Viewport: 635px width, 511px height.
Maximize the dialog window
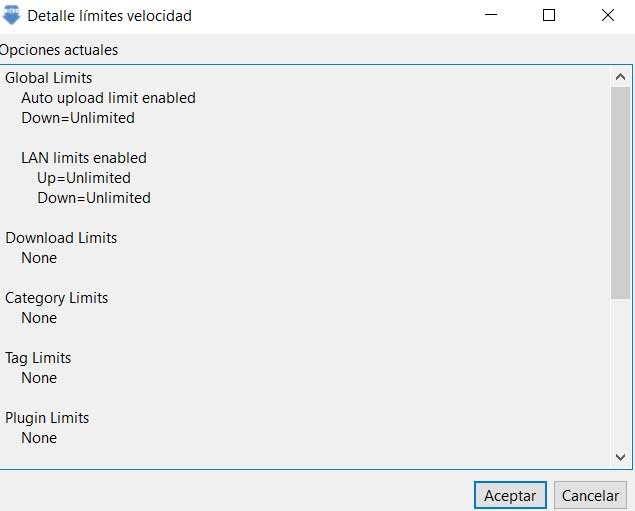[549, 15]
